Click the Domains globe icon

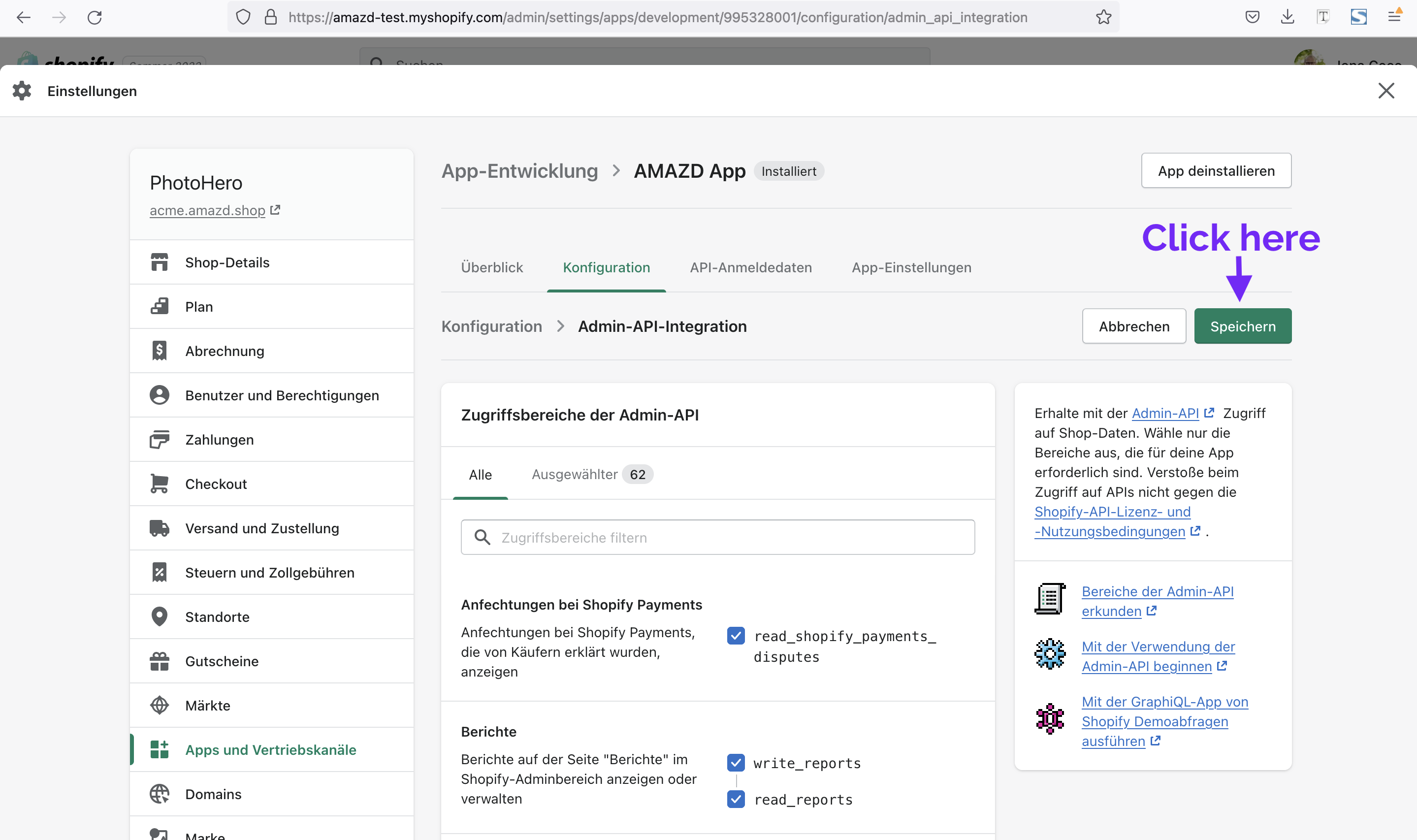pos(160,794)
